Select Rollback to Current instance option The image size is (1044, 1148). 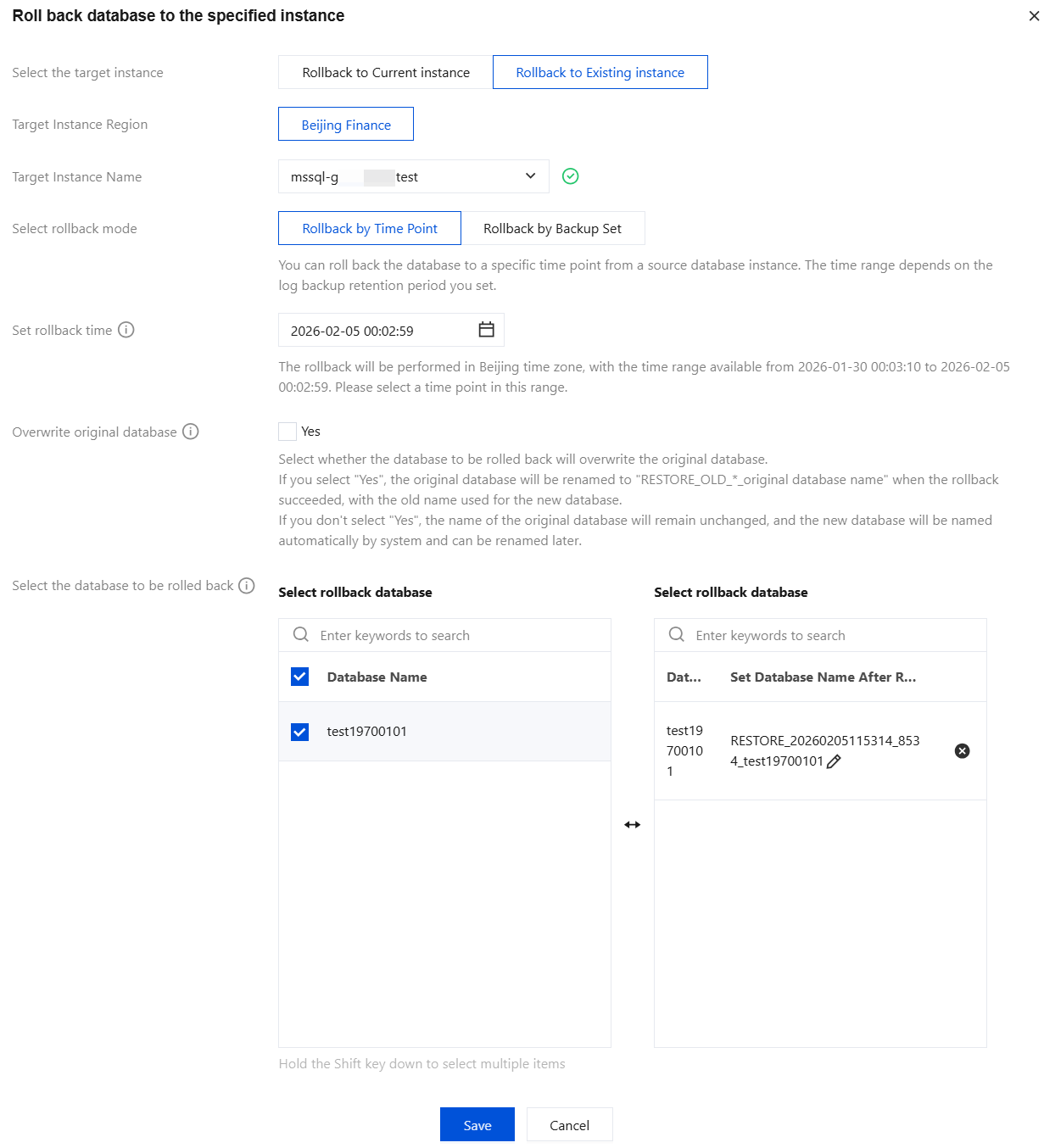point(386,73)
